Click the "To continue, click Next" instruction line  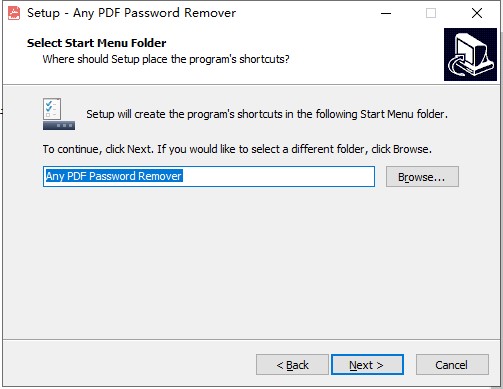237,149
